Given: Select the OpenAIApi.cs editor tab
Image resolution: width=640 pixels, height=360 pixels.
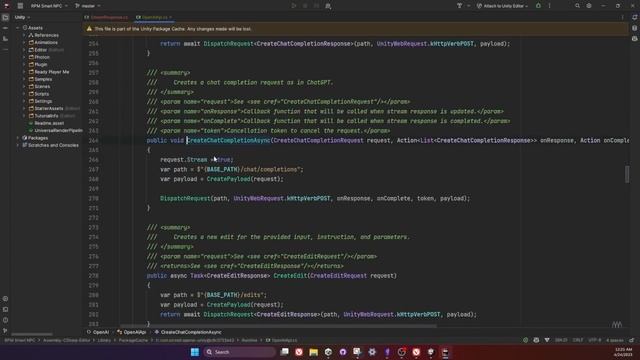Looking at the screenshot, I should pyautogui.click(x=154, y=18).
